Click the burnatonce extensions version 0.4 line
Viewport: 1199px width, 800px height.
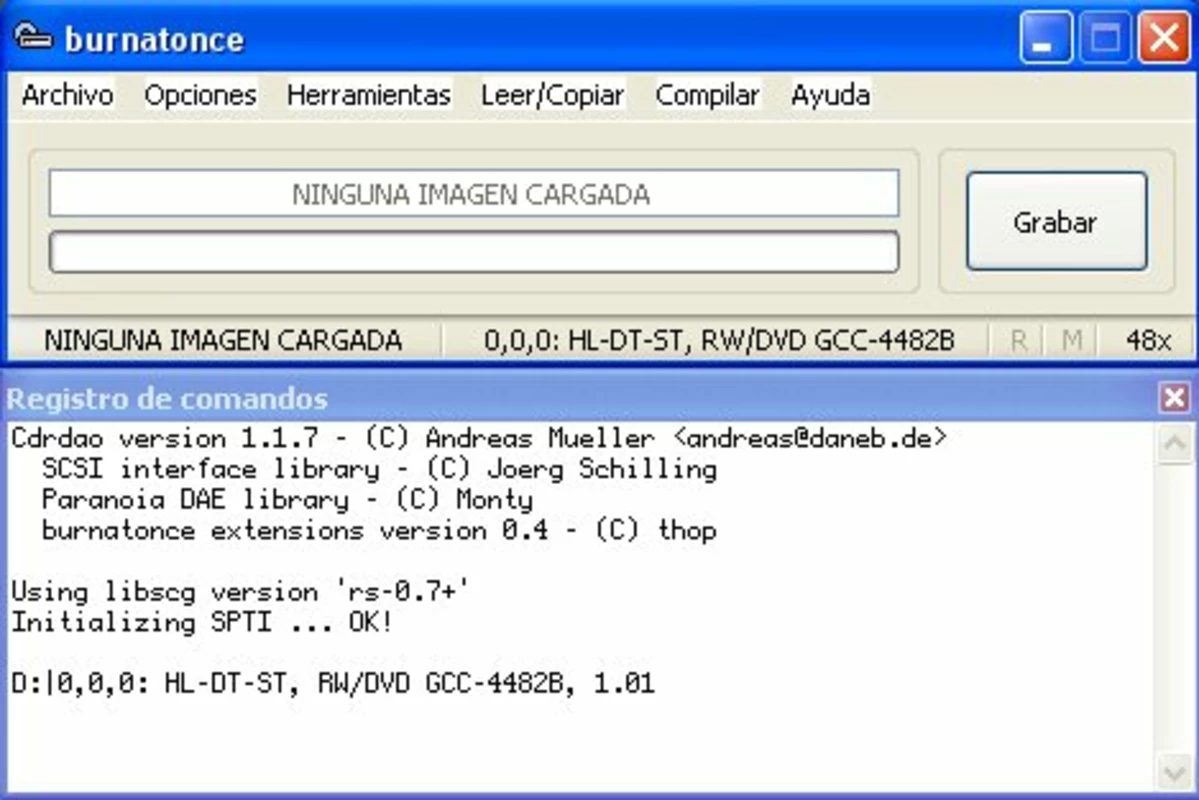pyautogui.click(x=379, y=530)
